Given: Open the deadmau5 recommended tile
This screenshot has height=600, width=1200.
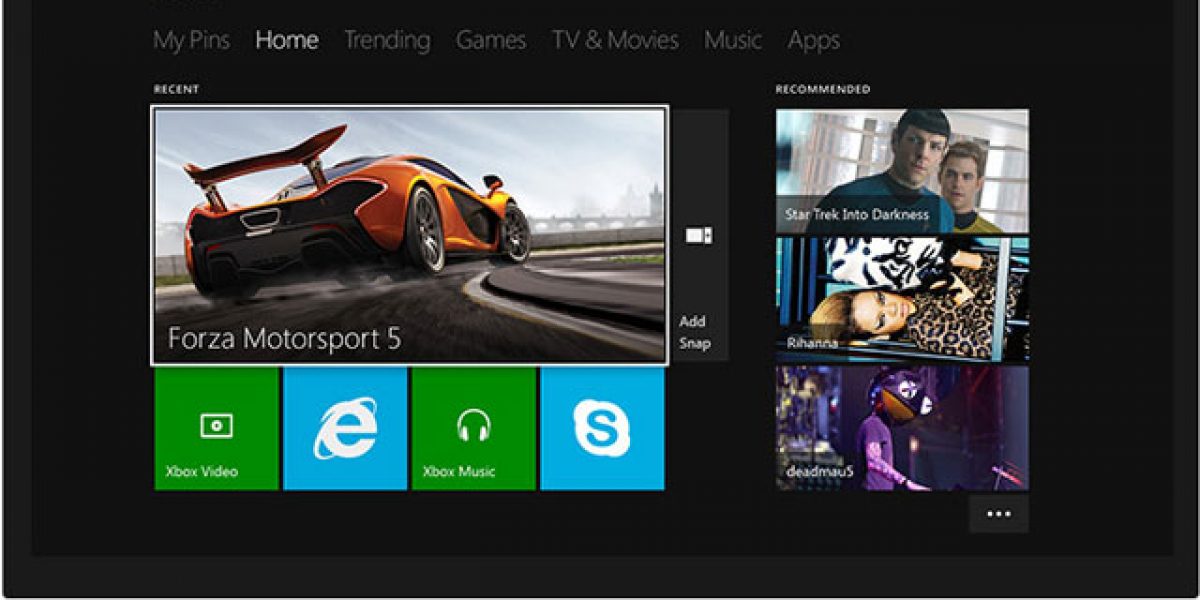Looking at the screenshot, I should [x=902, y=428].
